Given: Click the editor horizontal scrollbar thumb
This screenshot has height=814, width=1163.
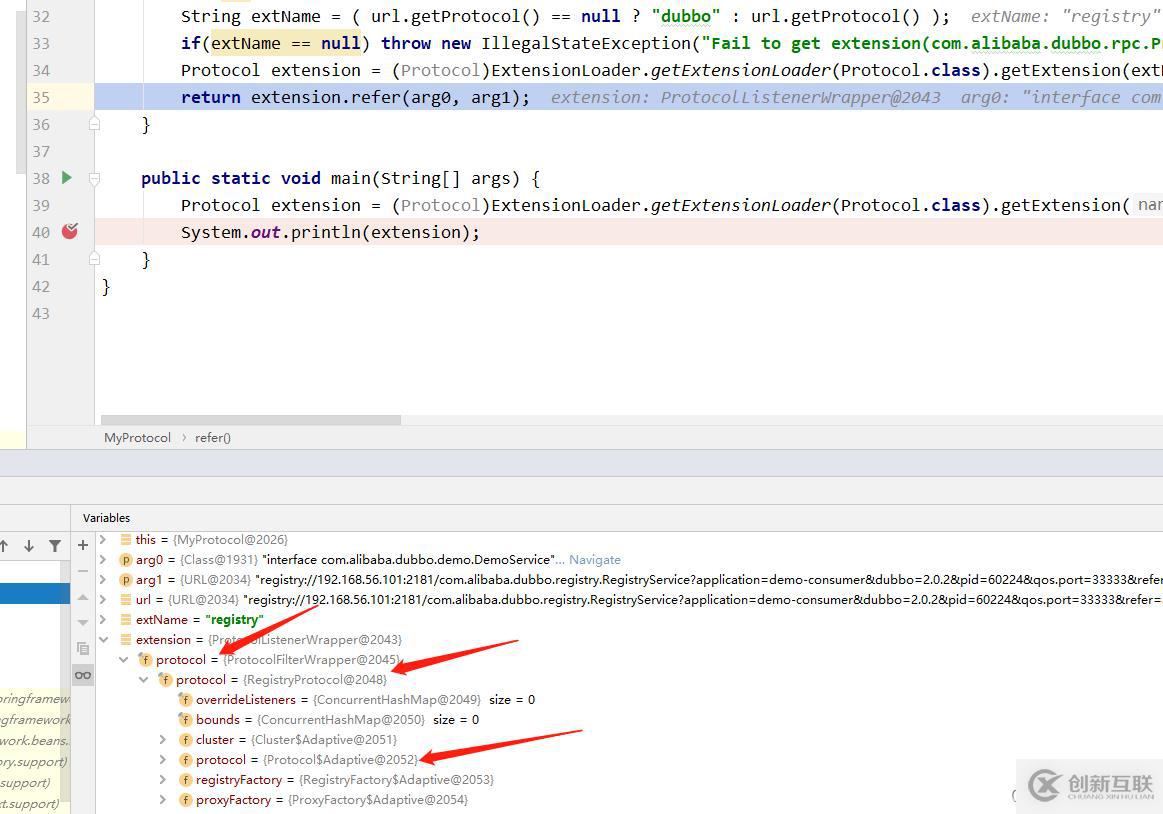Looking at the screenshot, I should pos(250,420).
